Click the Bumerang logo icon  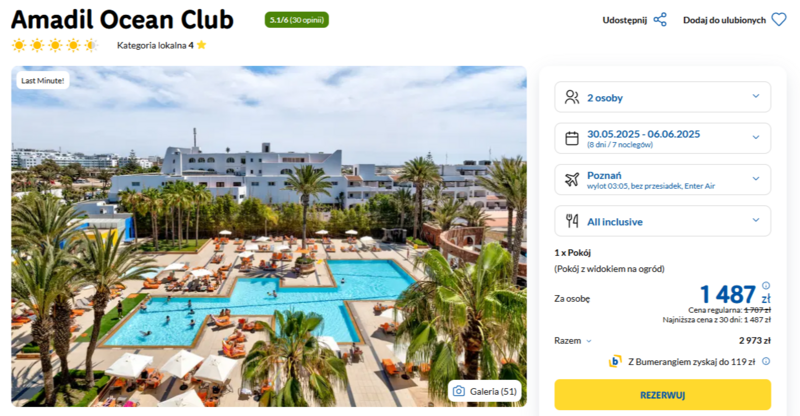click(615, 361)
